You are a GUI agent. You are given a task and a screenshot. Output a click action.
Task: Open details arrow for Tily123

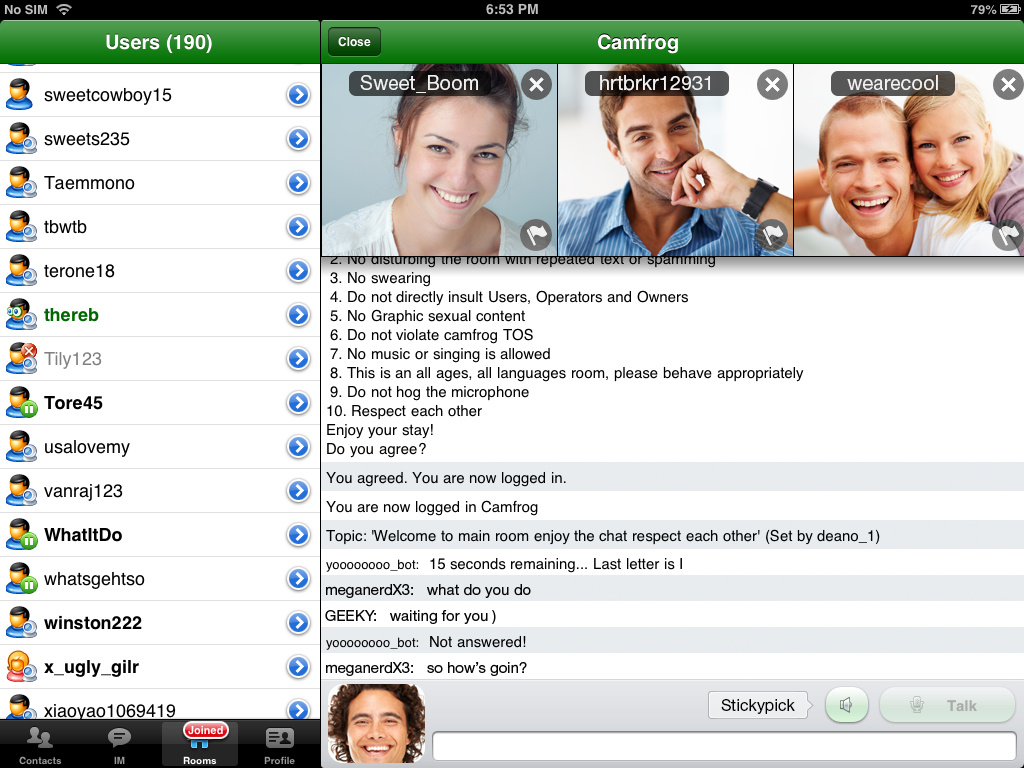click(x=298, y=359)
